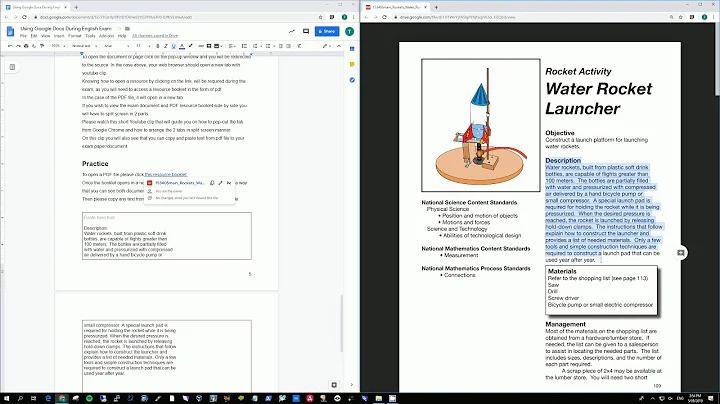This screenshot has width=720, height=404.
Task: Show the document outline panel
Action: [12, 67]
